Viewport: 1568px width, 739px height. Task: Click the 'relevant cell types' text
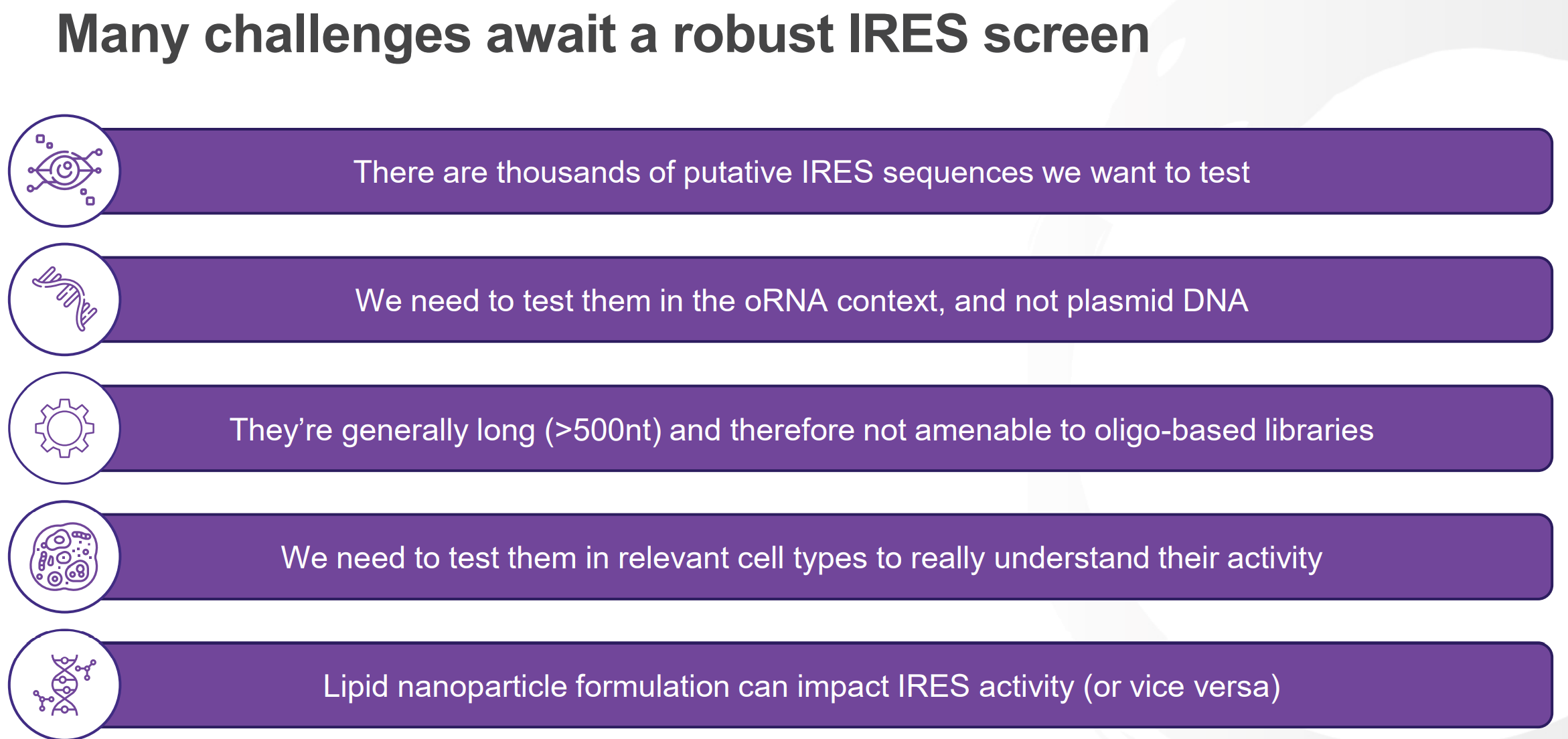click(801, 558)
